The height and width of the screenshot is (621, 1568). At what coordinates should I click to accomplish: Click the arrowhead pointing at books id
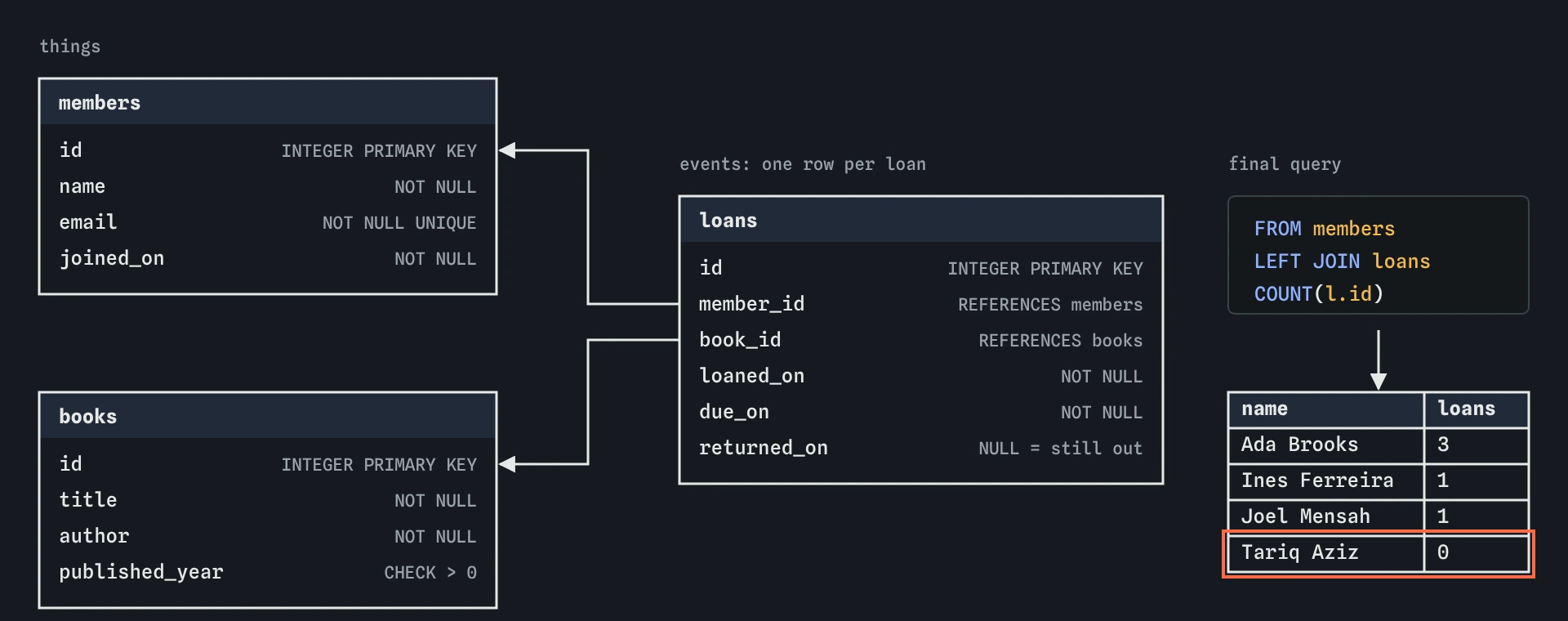click(507, 464)
